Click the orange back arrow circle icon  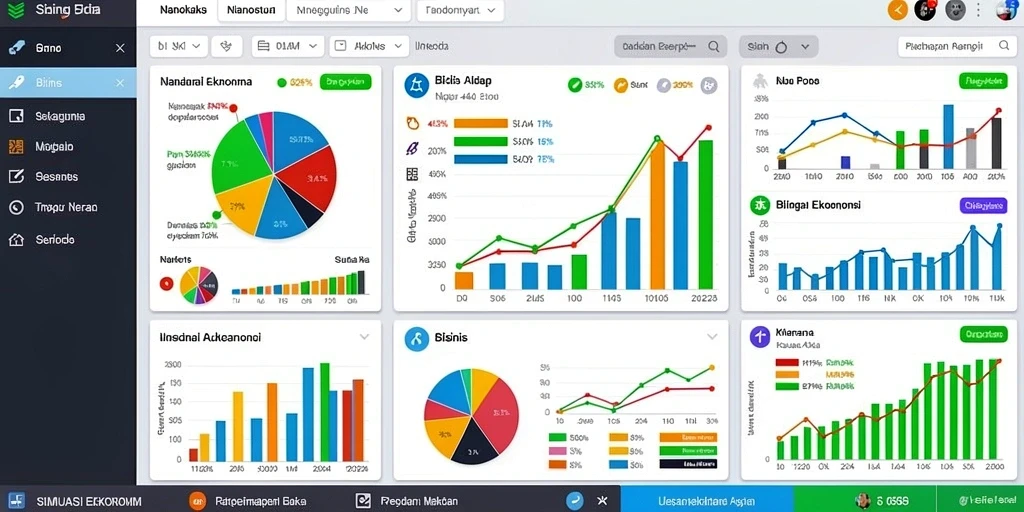(898, 10)
